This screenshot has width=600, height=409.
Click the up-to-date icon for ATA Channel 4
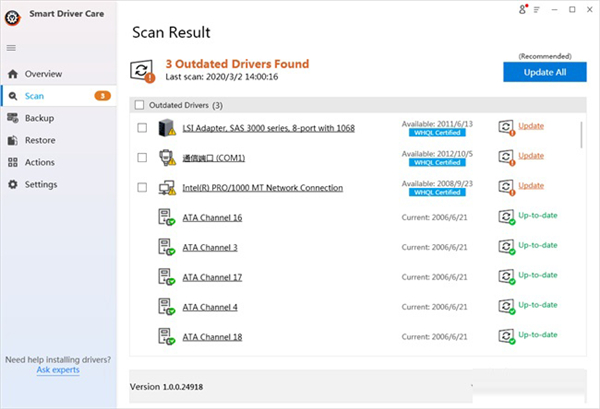click(507, 306)
